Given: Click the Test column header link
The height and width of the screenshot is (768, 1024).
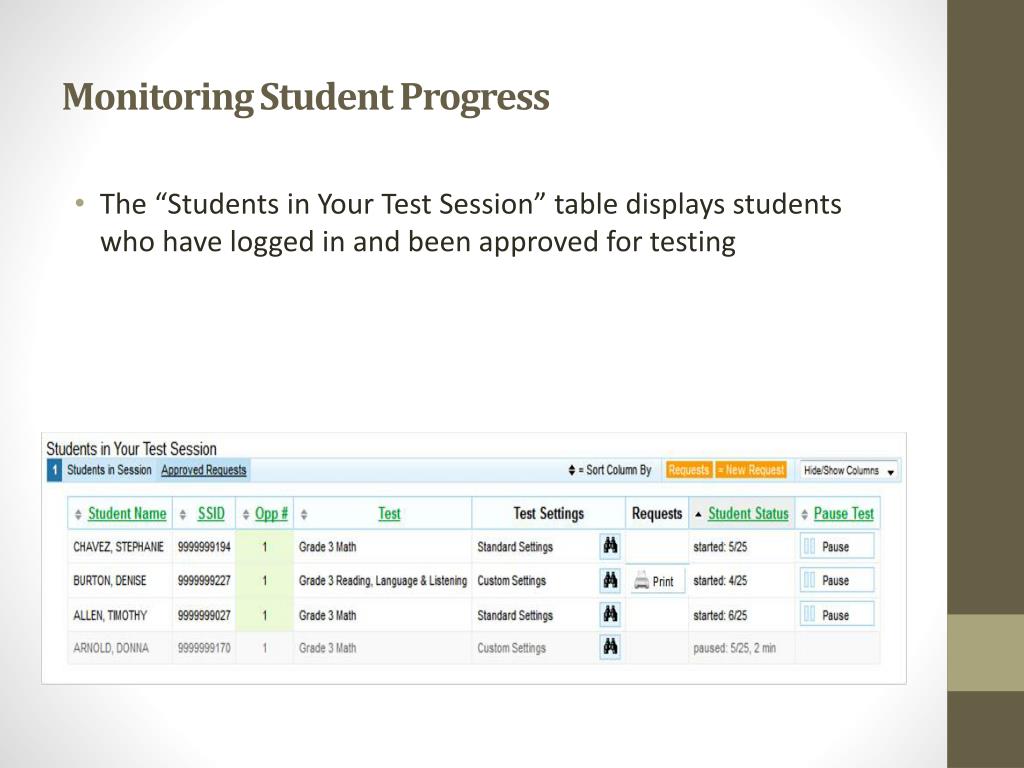Looking at the screenshot, I should [x=389, y=514].
